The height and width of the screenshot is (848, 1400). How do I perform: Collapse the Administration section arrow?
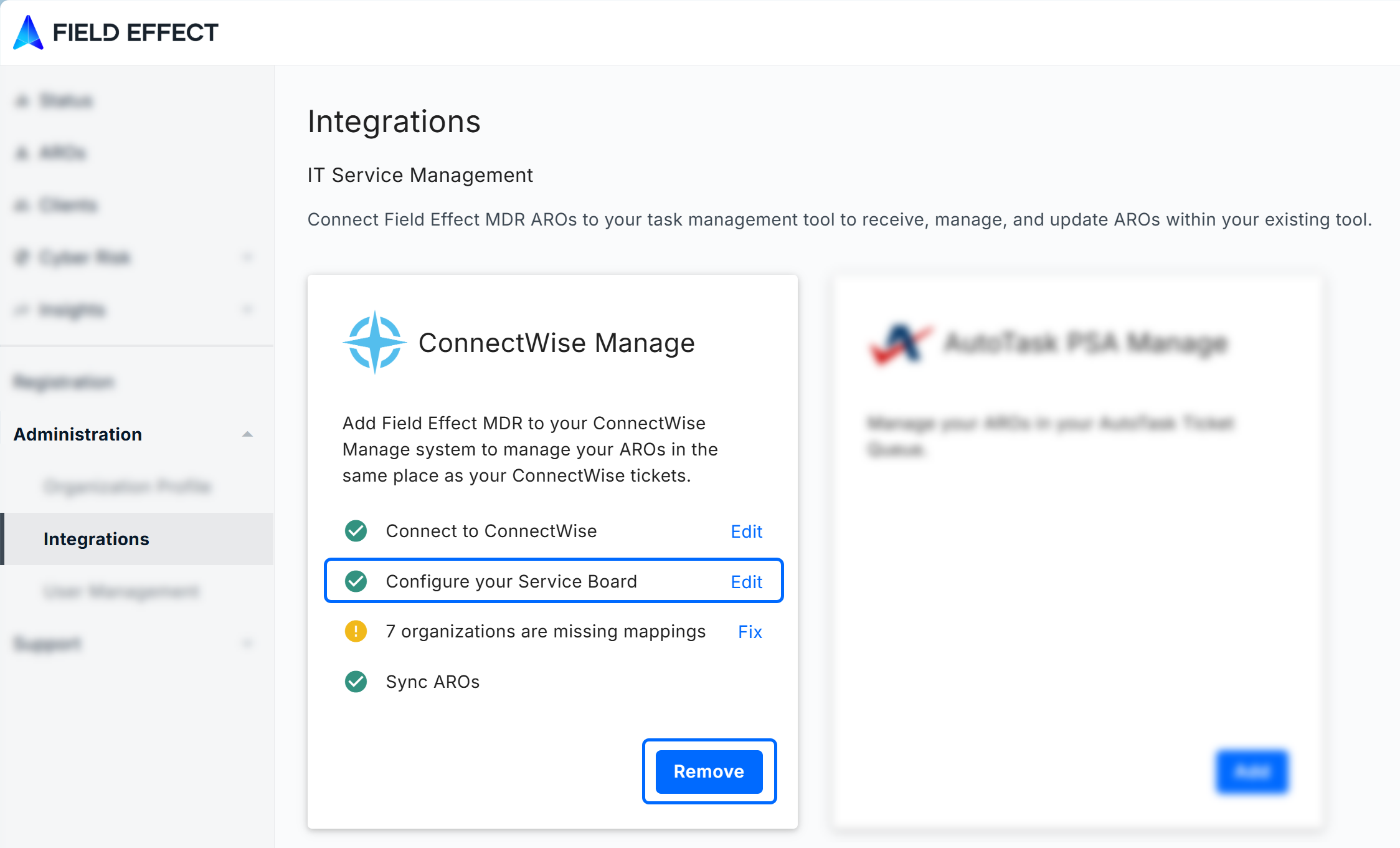[x=247, y=434]
